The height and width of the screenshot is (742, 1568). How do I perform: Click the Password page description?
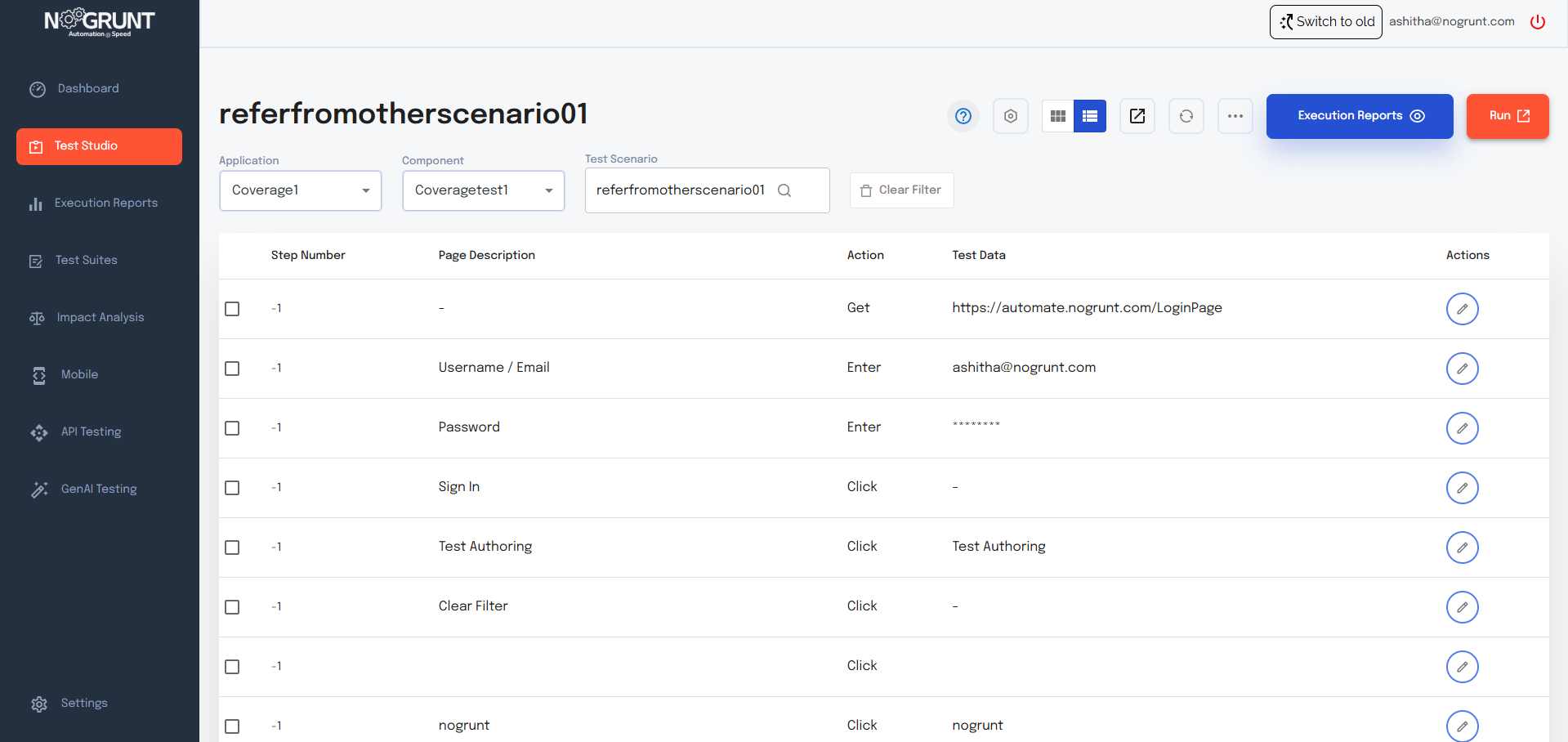pyautogui.click(x=469, y=427)
